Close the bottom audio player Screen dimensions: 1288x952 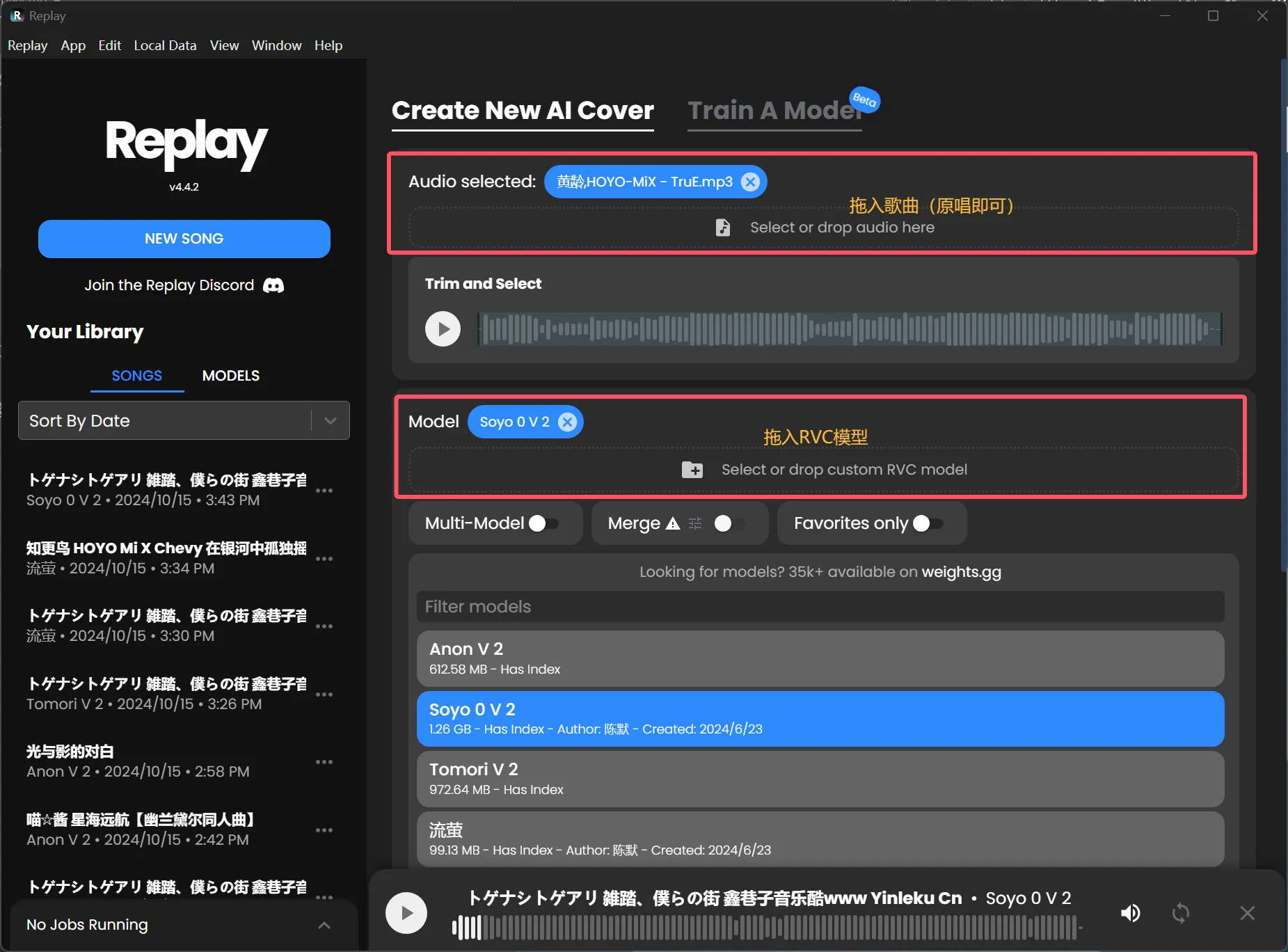(x=1247, y=912)
